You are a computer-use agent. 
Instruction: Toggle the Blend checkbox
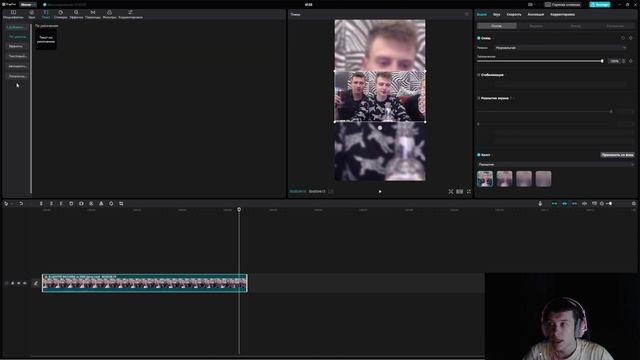[479, 38]
